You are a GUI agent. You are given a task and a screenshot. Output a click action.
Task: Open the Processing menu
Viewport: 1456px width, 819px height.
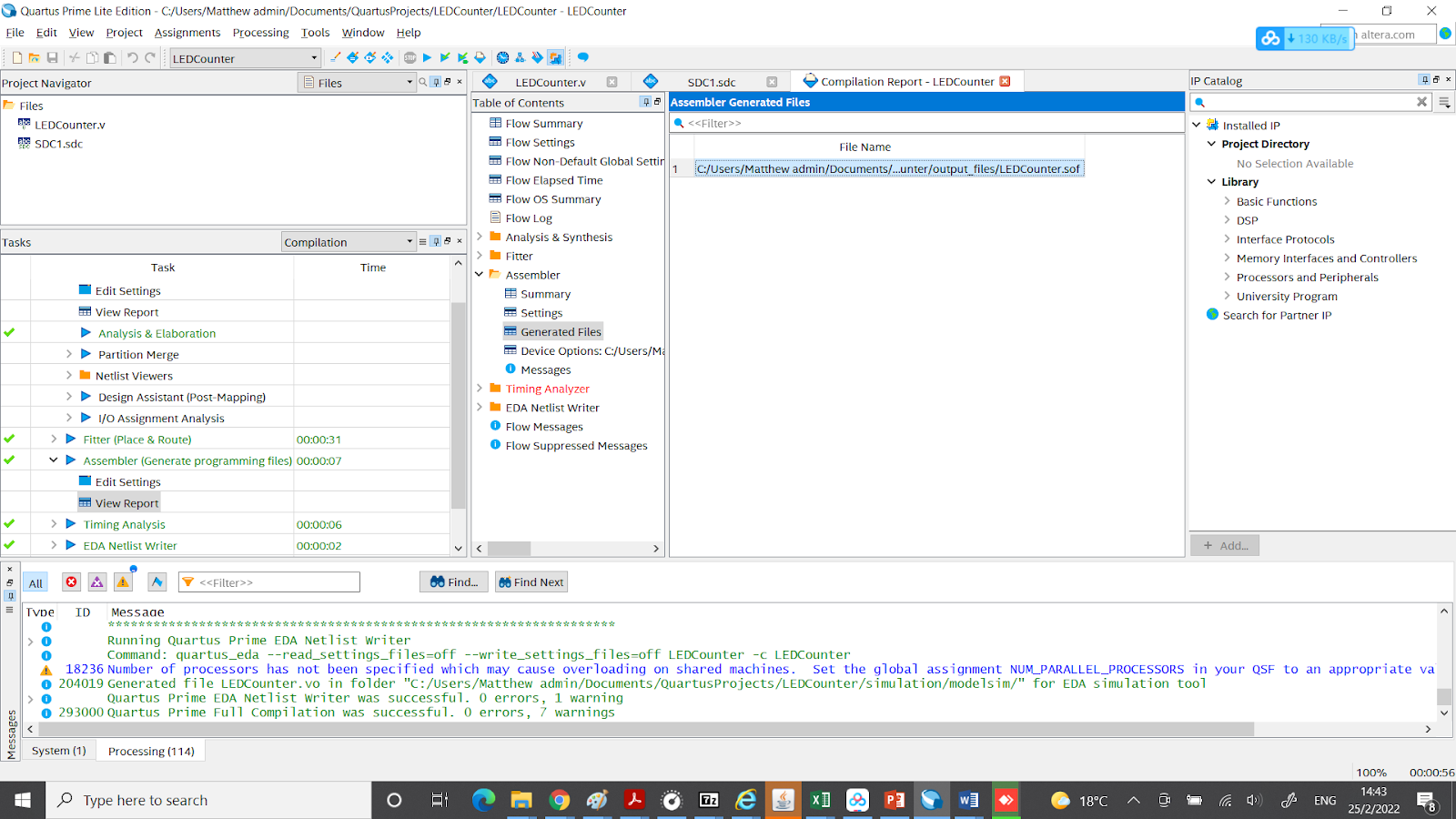[260, 33]
